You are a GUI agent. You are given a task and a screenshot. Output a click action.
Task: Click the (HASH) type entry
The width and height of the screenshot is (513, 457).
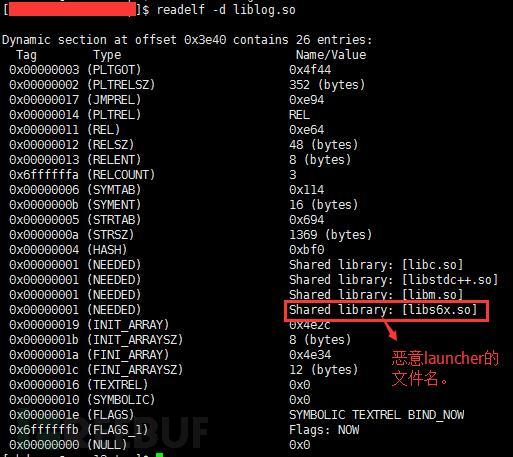click(107, 250)
